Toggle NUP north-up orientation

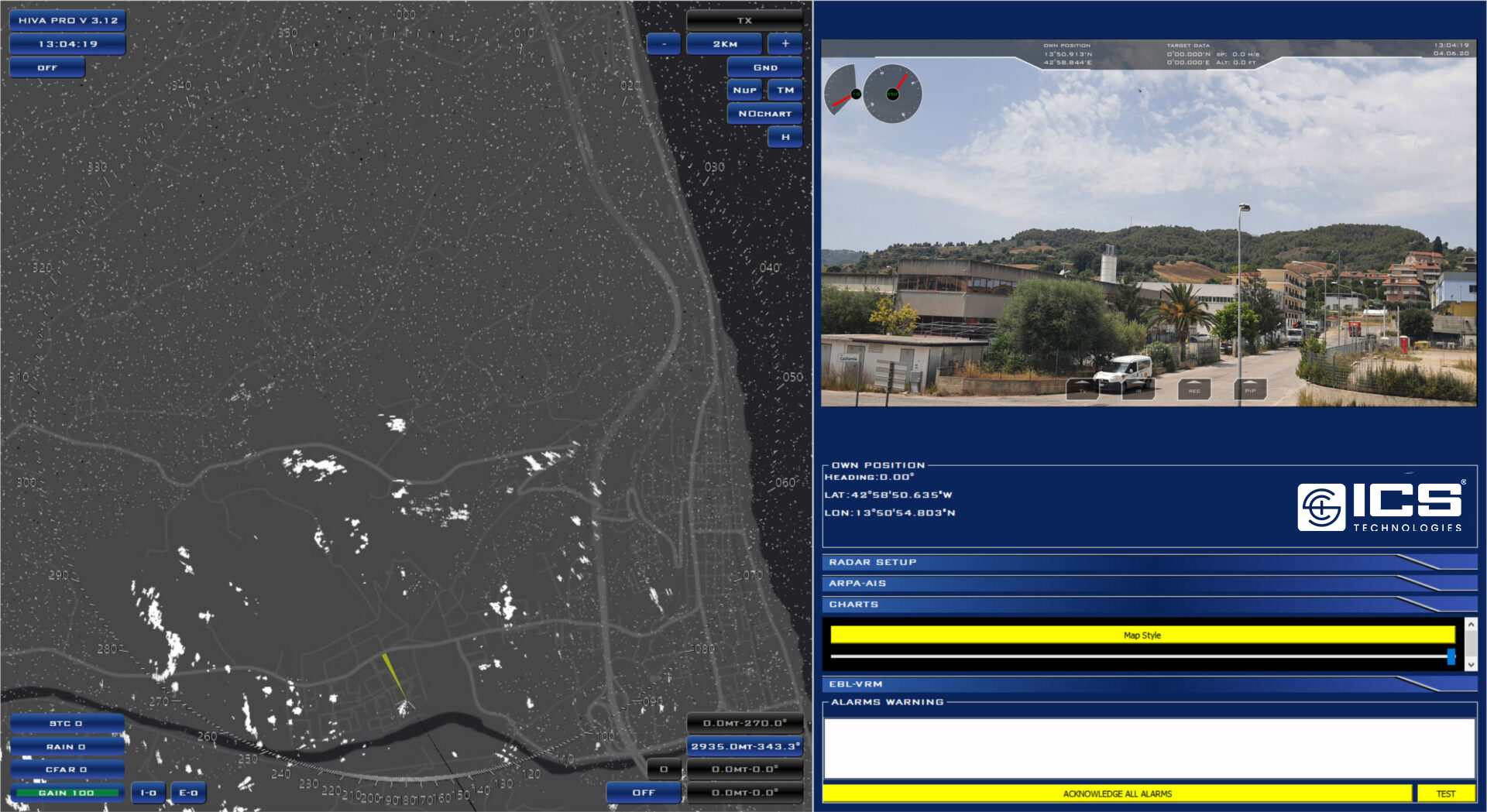pyautogui.click(x=744, y=90)
